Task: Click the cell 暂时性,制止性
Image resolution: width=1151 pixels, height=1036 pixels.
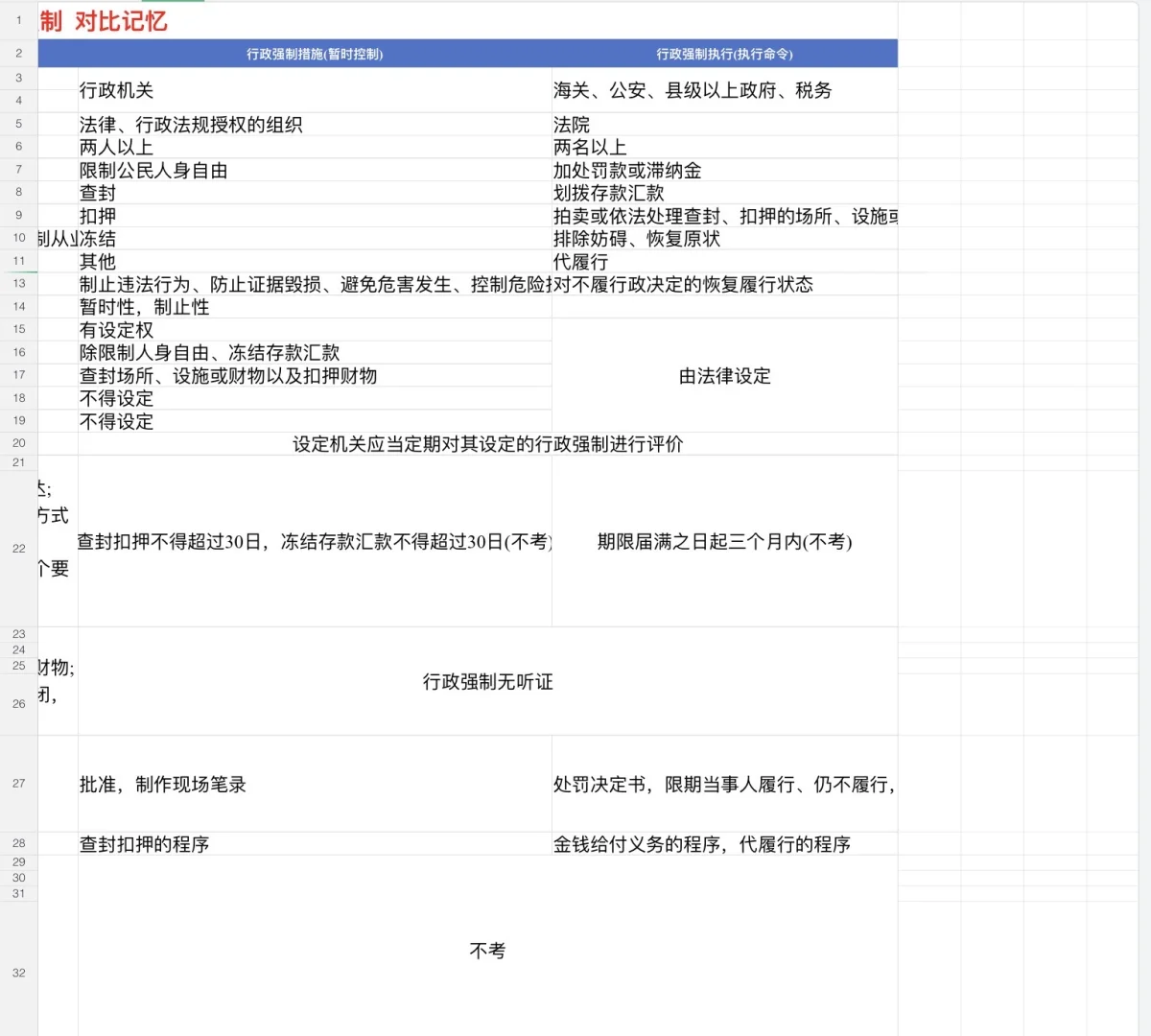Action: (x=315, y=307)
